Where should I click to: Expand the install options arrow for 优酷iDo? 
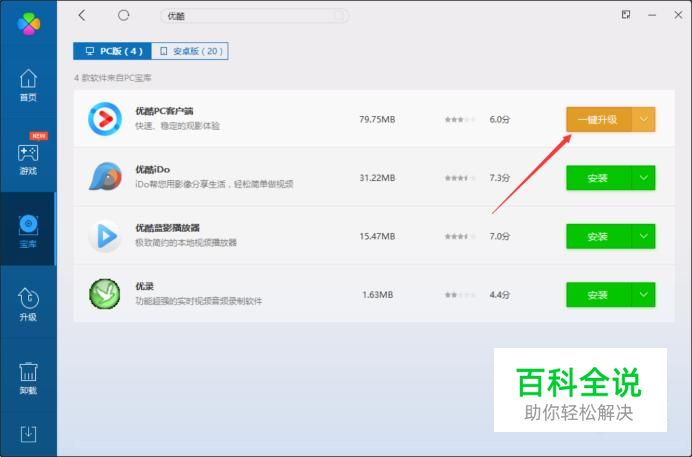coord(644,178)
